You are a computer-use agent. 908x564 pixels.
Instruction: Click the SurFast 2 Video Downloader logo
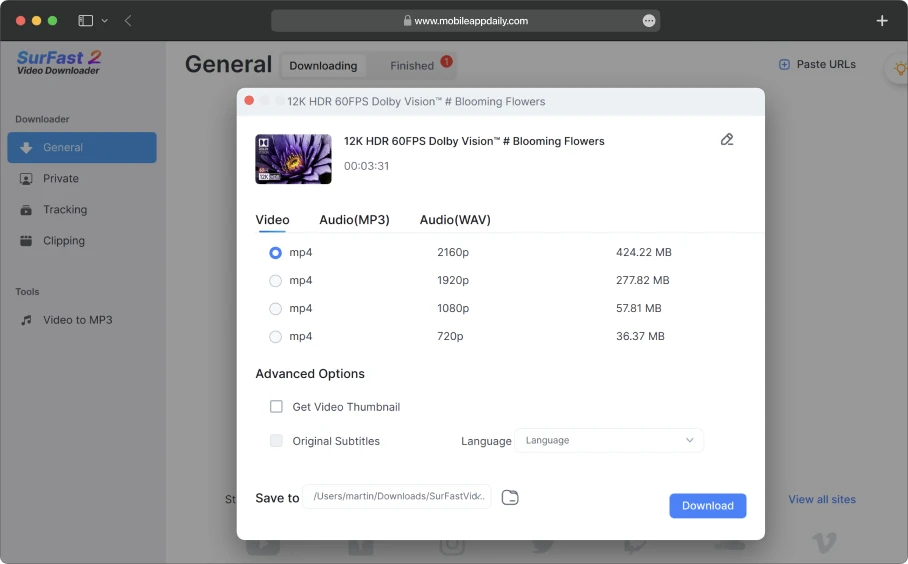point(58,63)
